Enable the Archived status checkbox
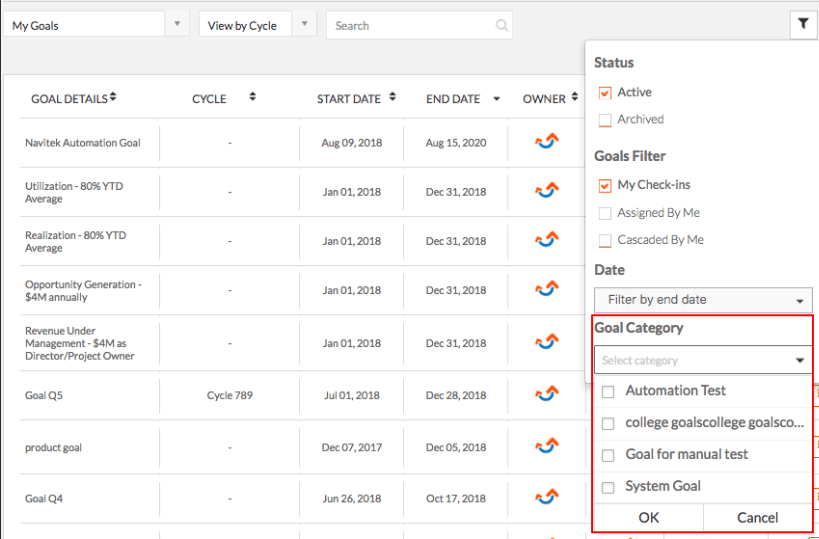This screenshot has width=819, height=539. (605, 120)
